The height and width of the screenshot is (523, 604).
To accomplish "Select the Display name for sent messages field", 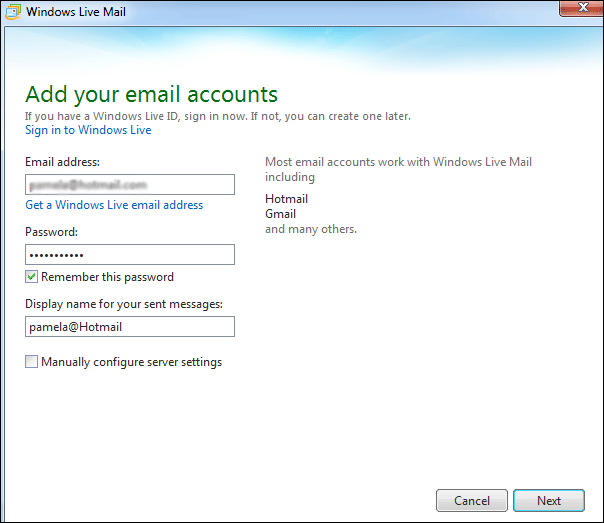I will pos(130,327).
